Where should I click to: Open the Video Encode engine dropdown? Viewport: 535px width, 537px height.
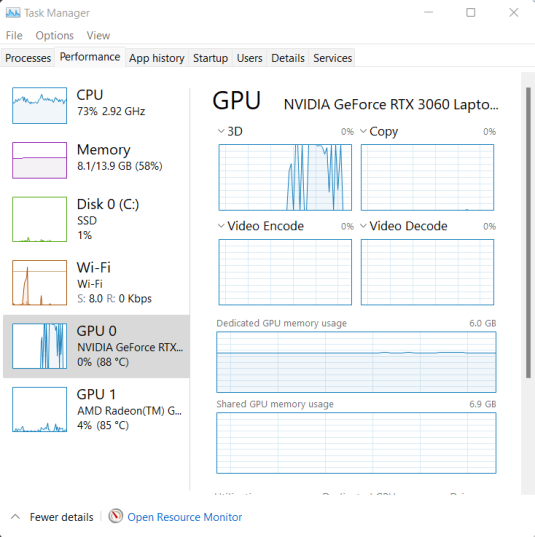(x=221, y=226)
